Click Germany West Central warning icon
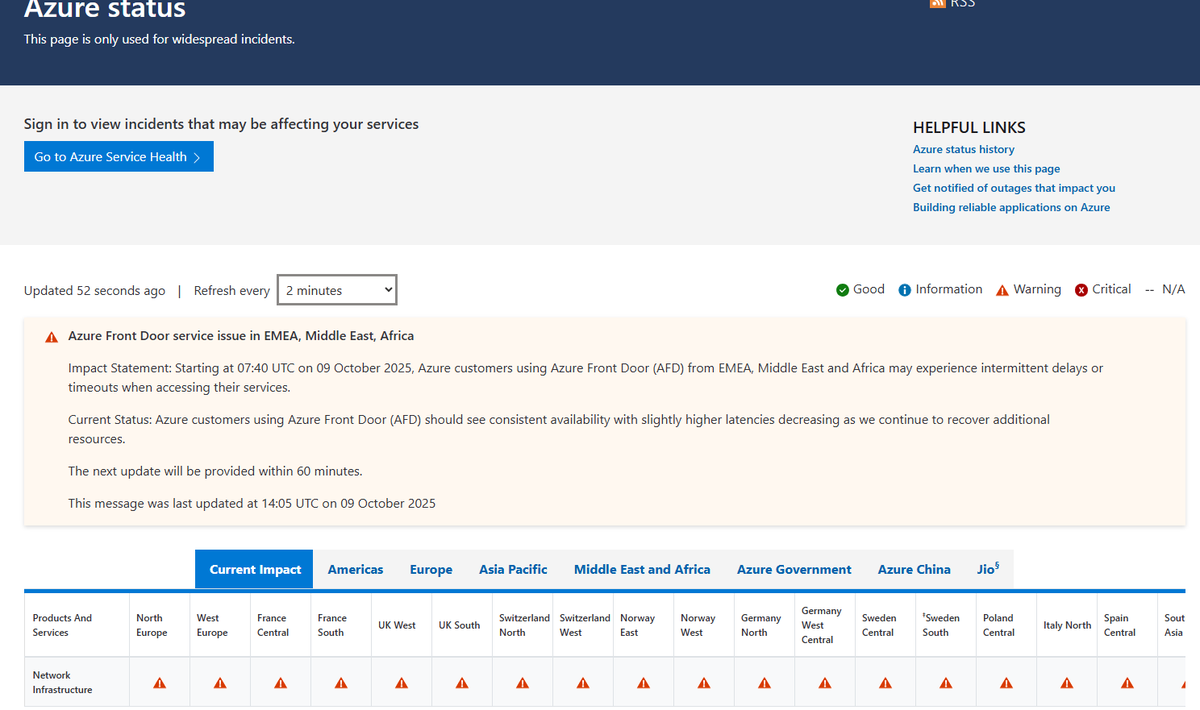This screenshot has height=710, width=1200. [x=825, y=683]
